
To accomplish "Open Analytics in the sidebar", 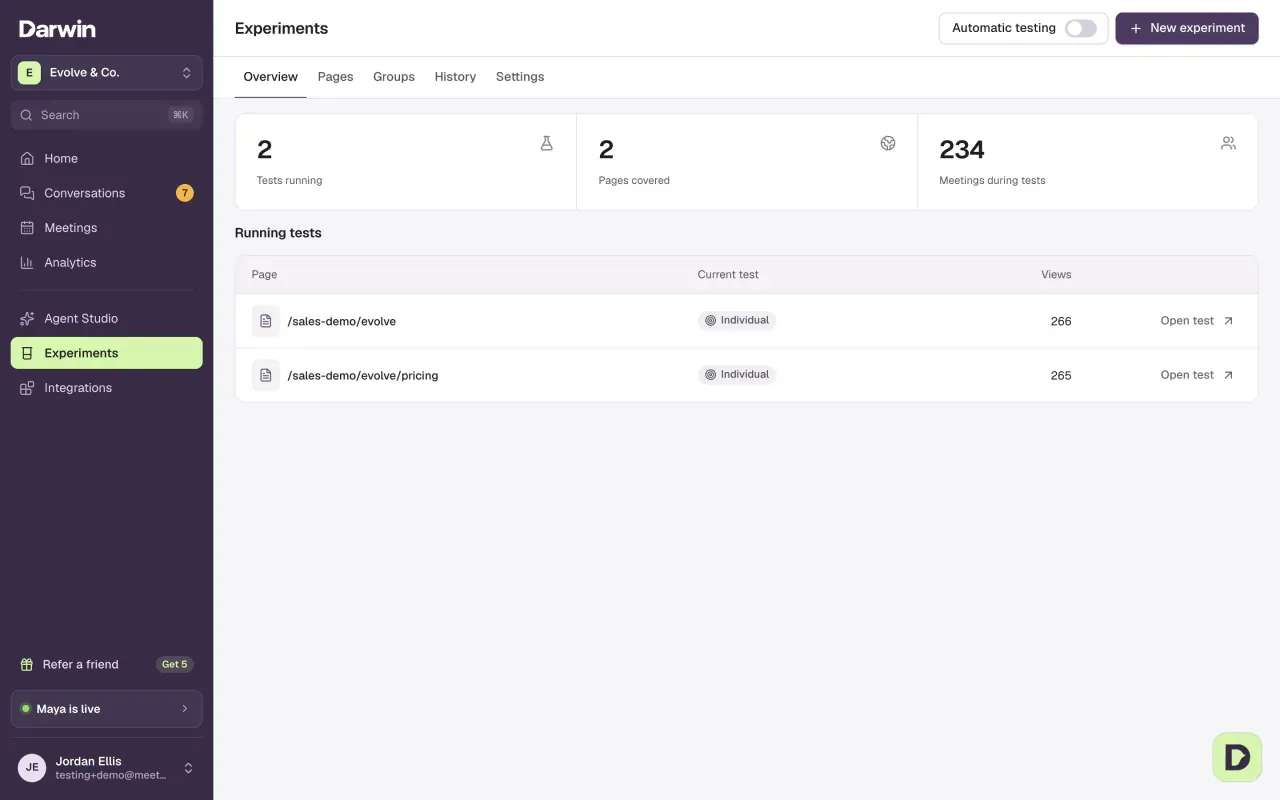I will point(107,262).
